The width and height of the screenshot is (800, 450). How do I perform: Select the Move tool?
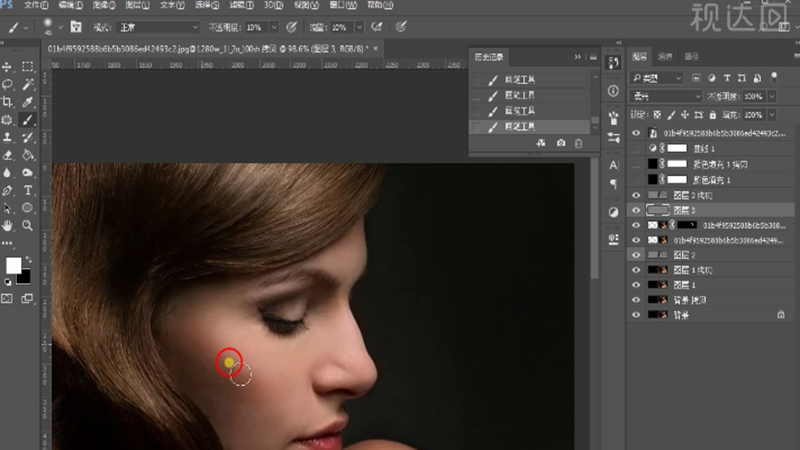[7, 67]
